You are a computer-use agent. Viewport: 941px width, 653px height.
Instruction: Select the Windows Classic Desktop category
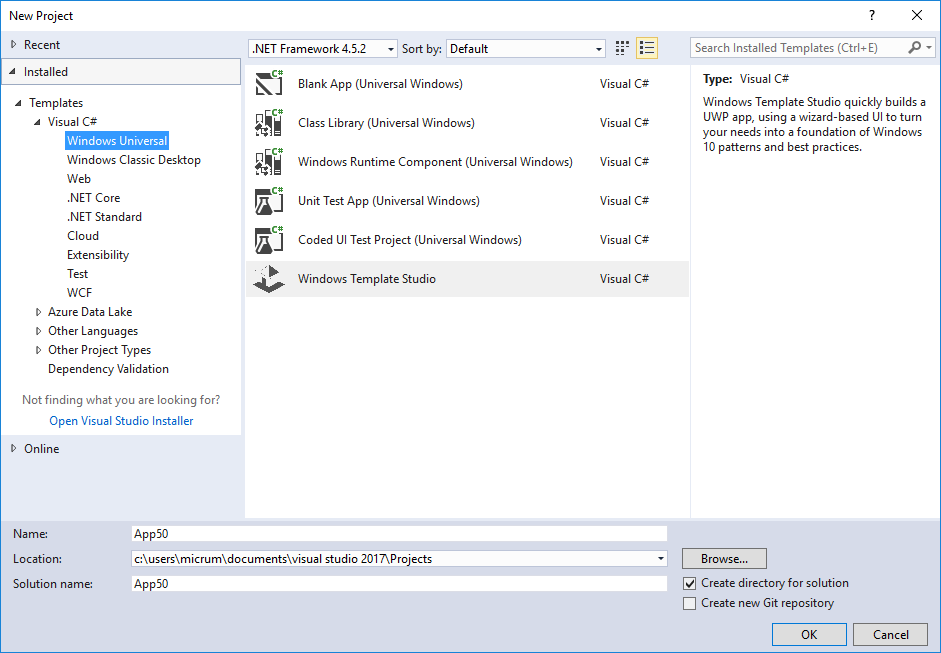click(x=132, y=159)
